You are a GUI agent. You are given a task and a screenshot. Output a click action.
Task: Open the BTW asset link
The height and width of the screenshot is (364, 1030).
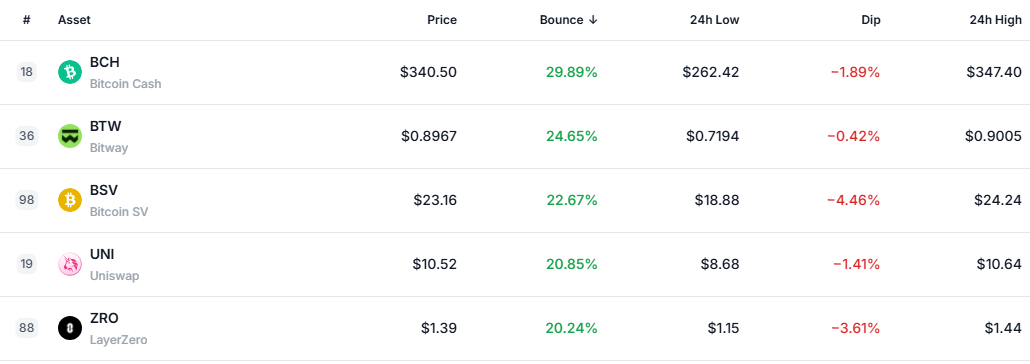pos(106,126)
